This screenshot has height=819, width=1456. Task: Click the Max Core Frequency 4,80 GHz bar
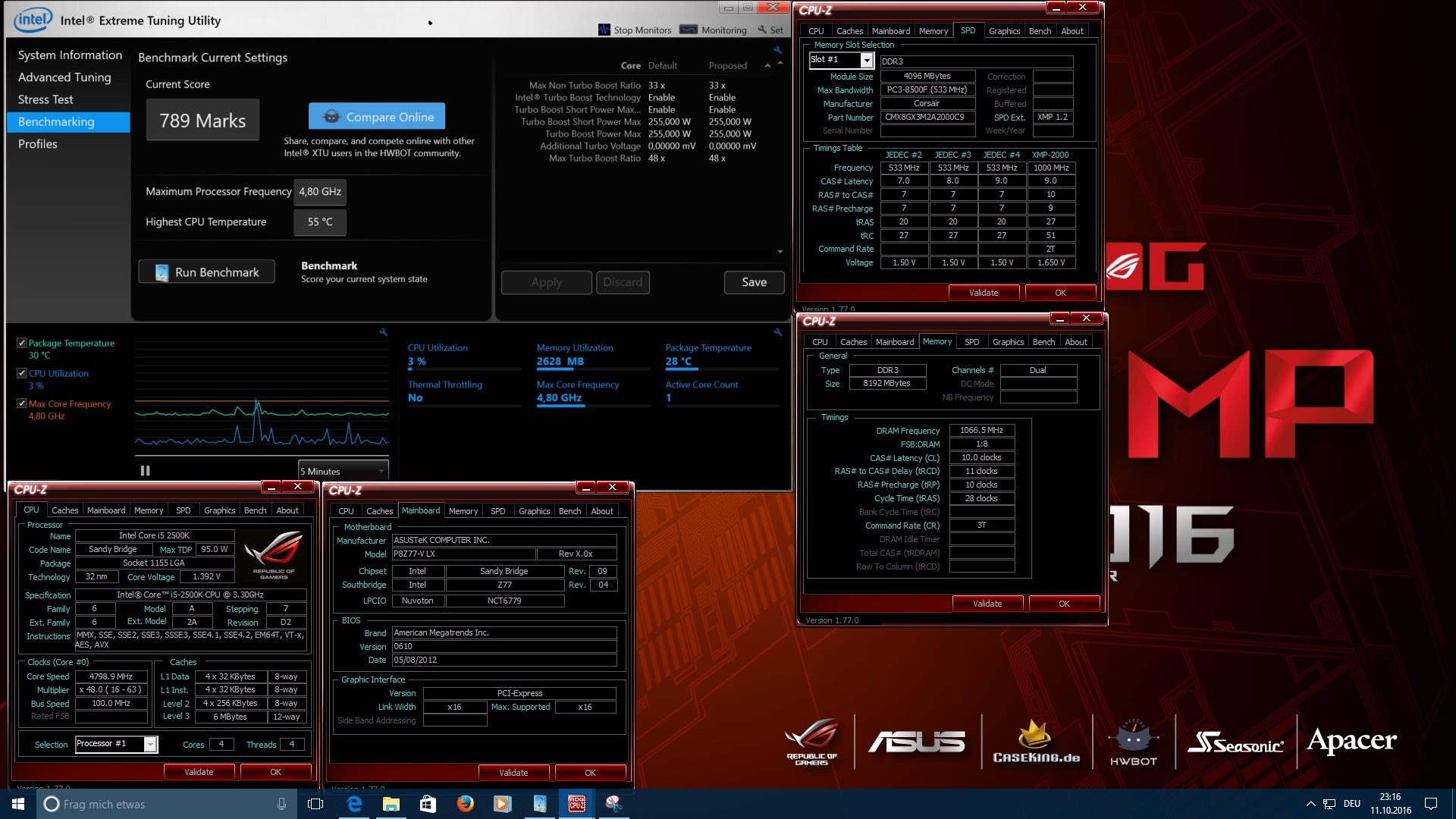point(593,406)
